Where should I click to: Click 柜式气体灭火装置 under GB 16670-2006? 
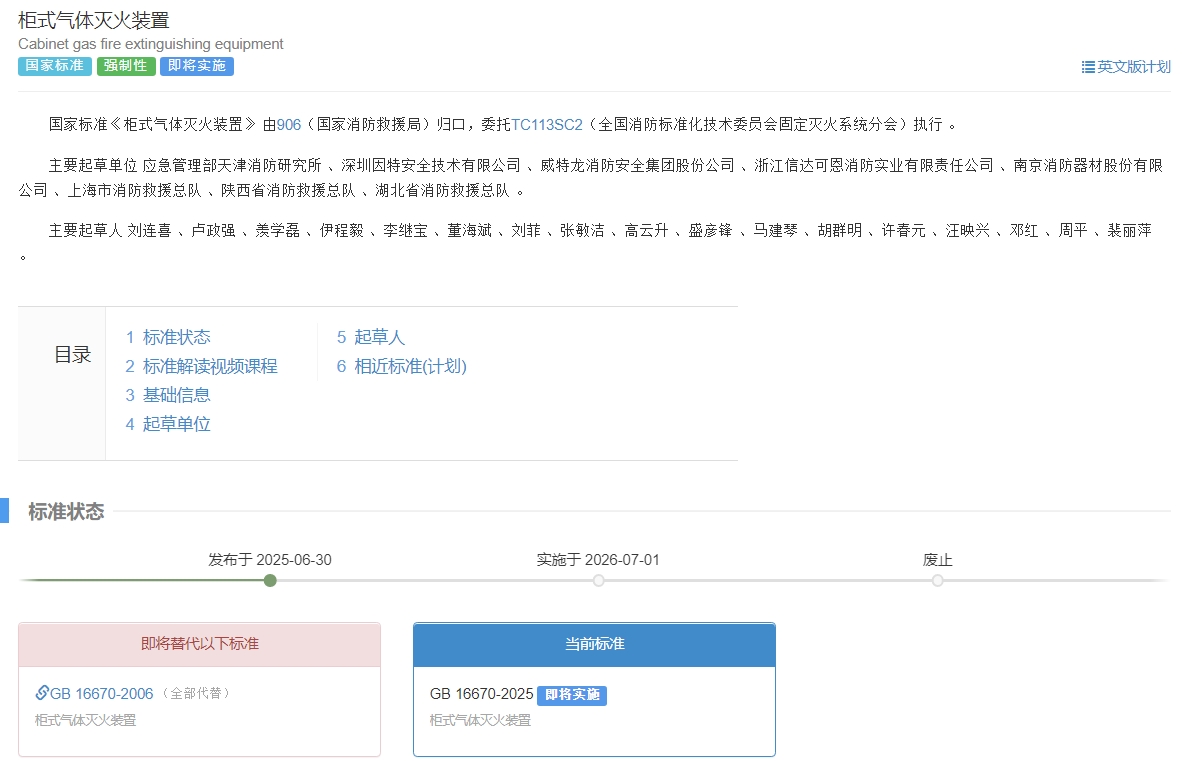pyautogui.click(x=85, y=720)
